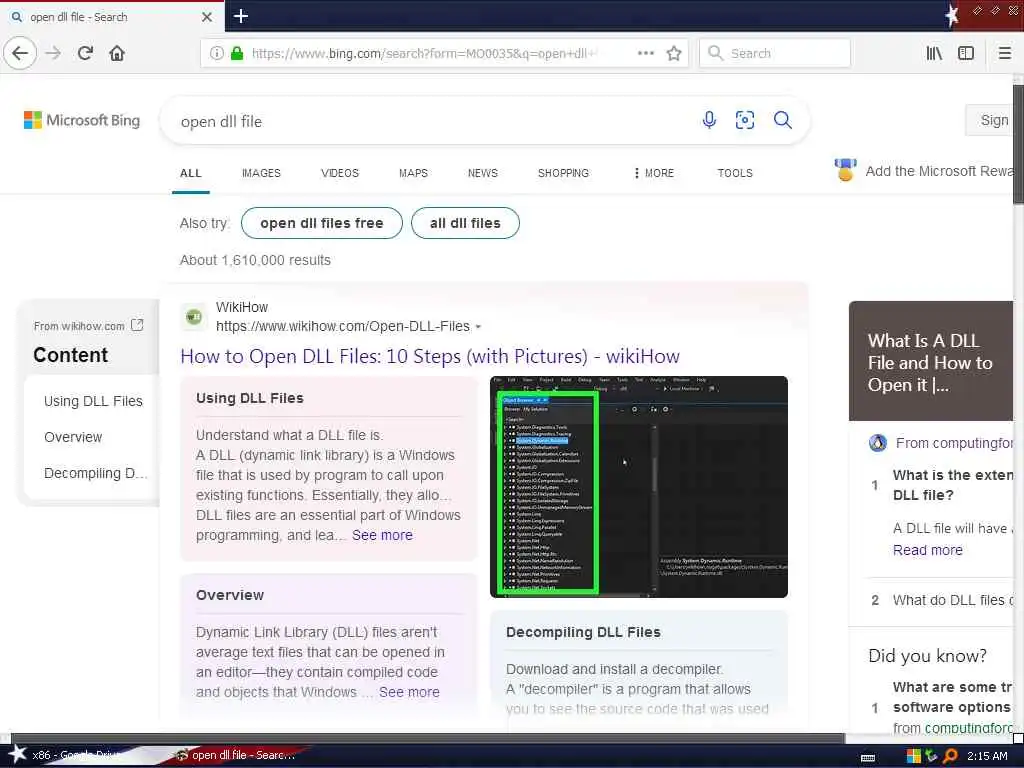
Task: Click the browser forward arrow
Action: (54, 53)
